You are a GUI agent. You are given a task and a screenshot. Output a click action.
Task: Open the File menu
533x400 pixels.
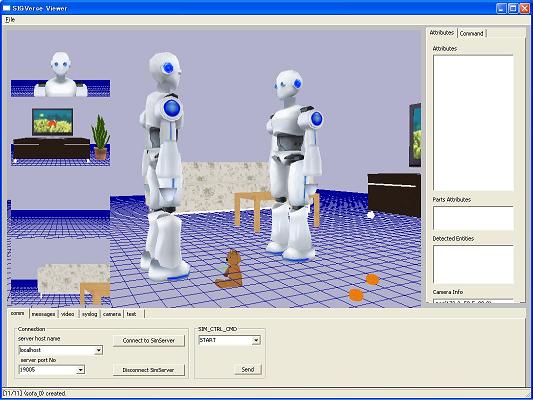point(10,20)
